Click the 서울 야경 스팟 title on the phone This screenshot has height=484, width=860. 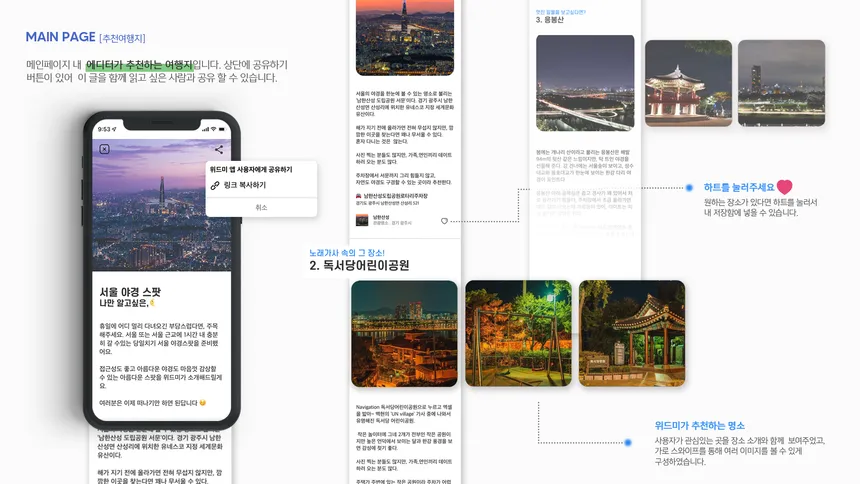click(x=130, y=292)
